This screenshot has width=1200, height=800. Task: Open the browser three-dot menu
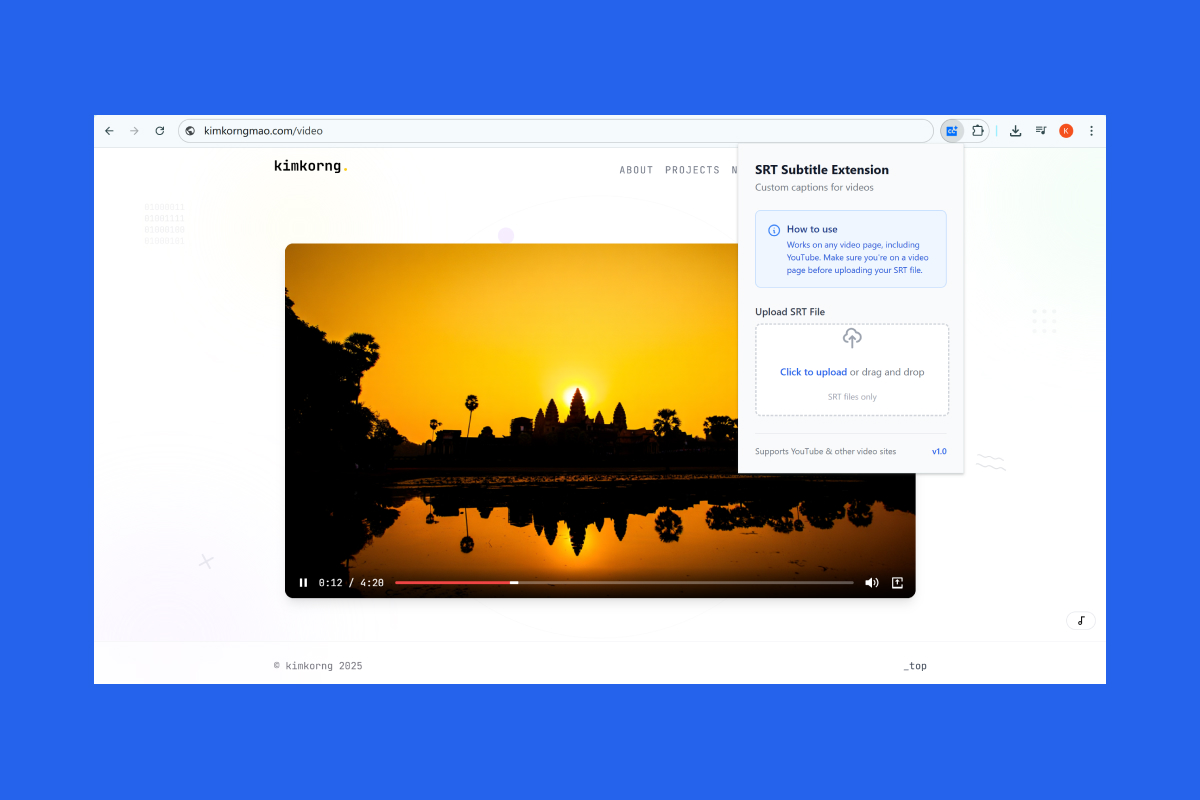tap(1091, 131)
